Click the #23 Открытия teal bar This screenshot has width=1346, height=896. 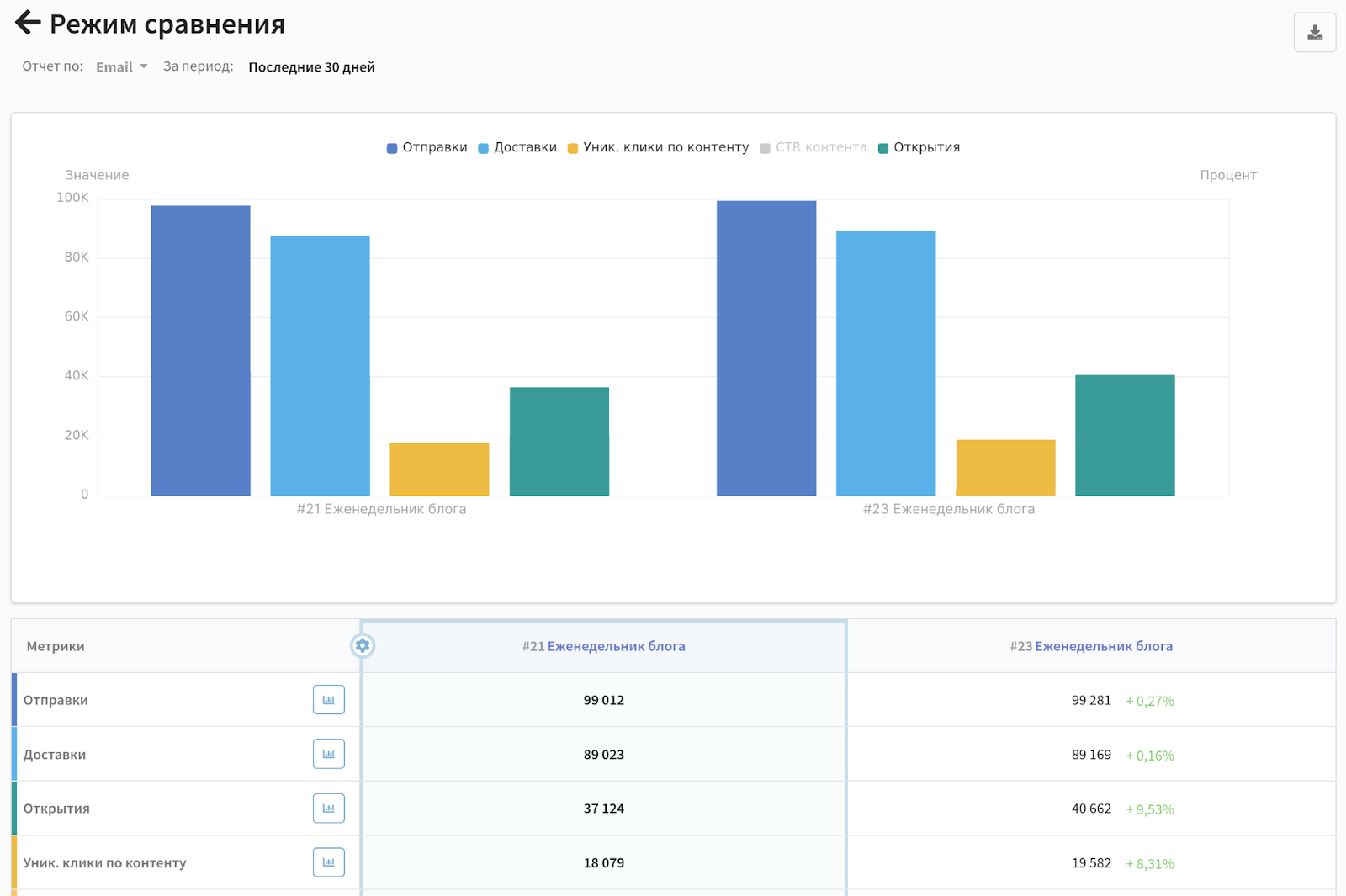point(1125,435)
